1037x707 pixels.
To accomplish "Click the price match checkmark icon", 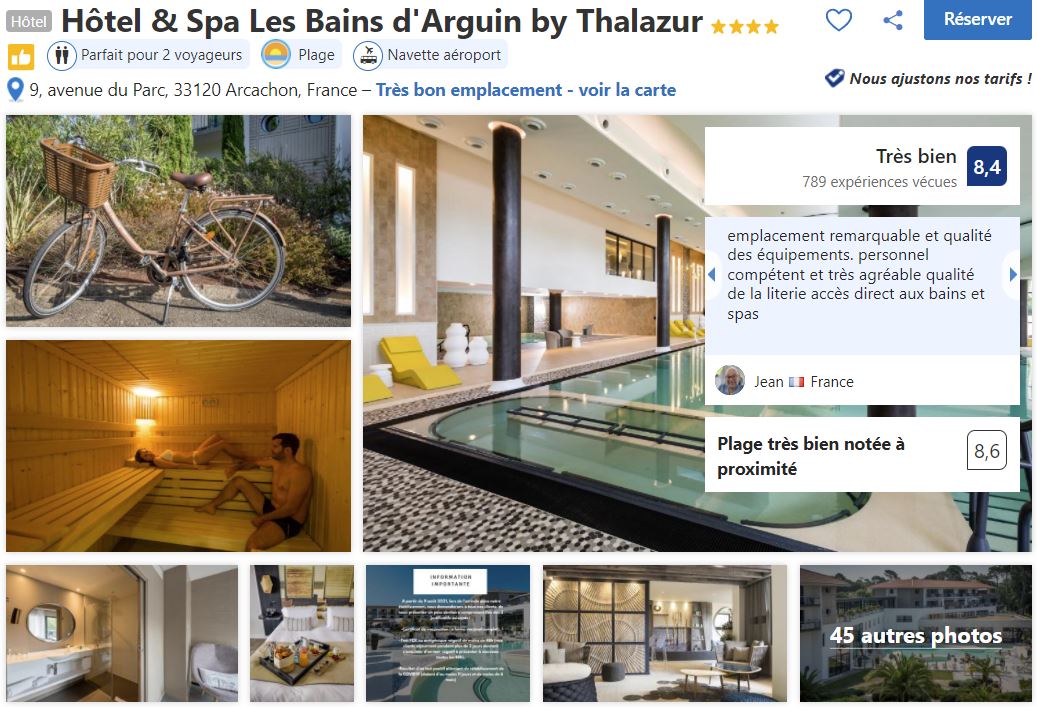I will pyautogui.click(x=835, y=78).
